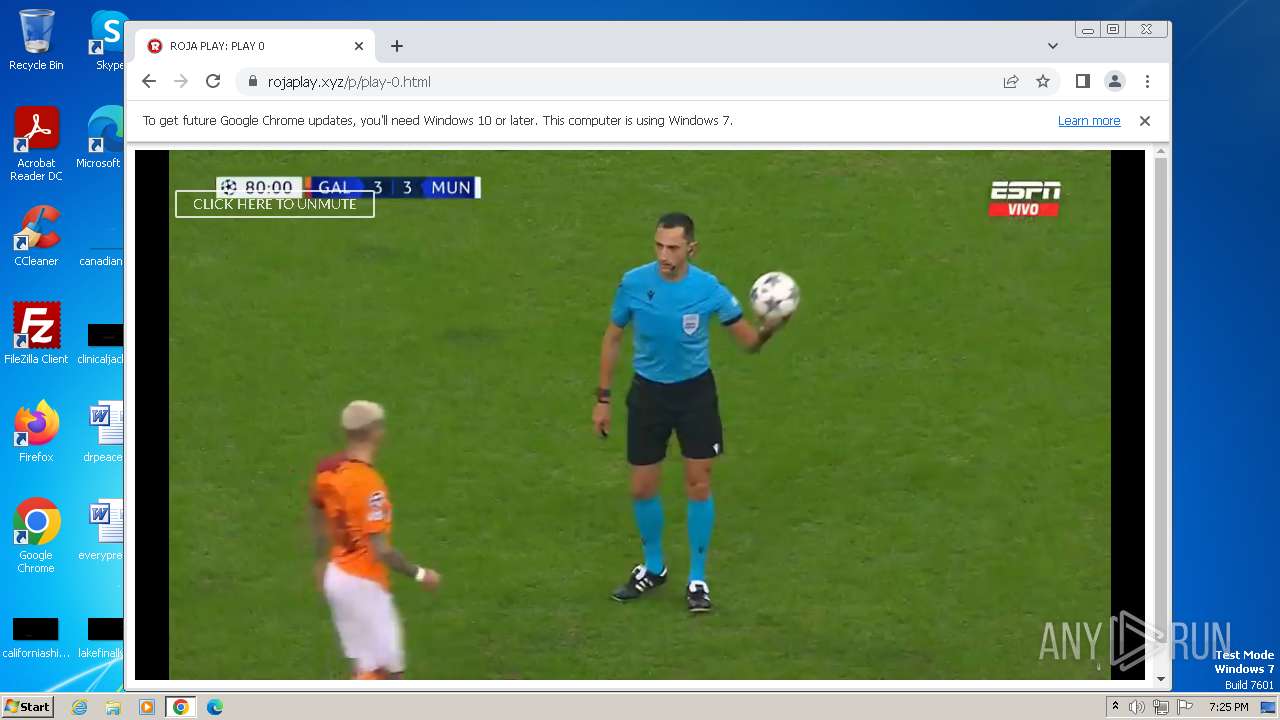Viewport: 1280px width, 720px height.
Task: Open the Windows Start menu
Action: (27, 707)
